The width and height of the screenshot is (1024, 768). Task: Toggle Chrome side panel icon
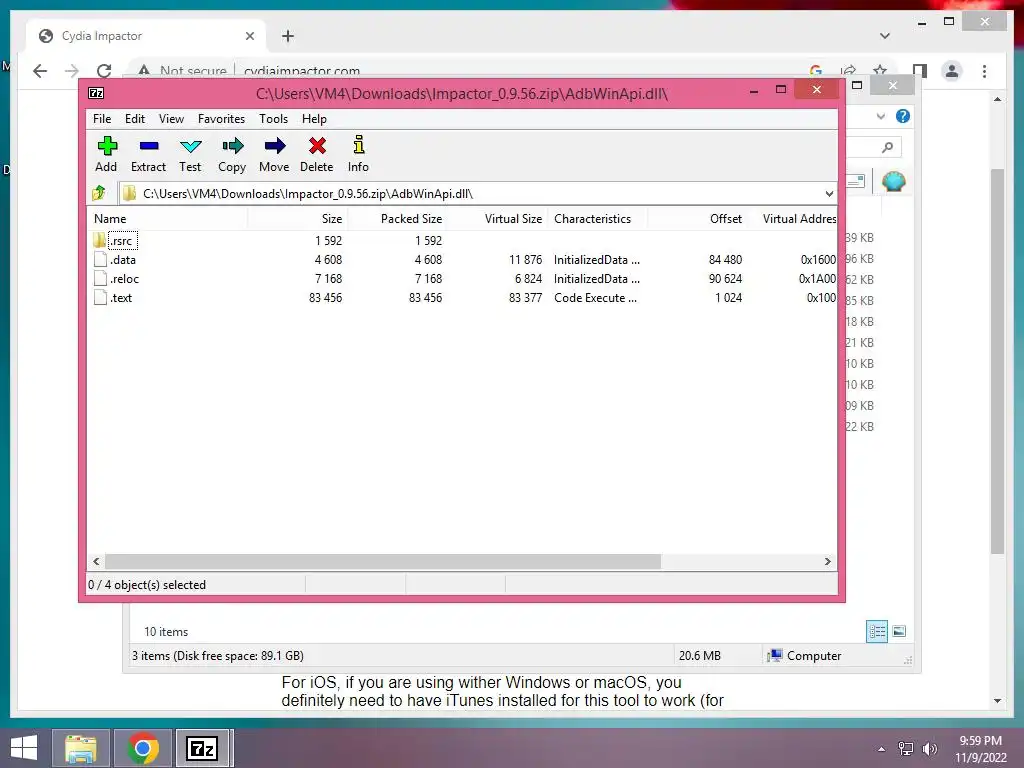click(920, 71)
